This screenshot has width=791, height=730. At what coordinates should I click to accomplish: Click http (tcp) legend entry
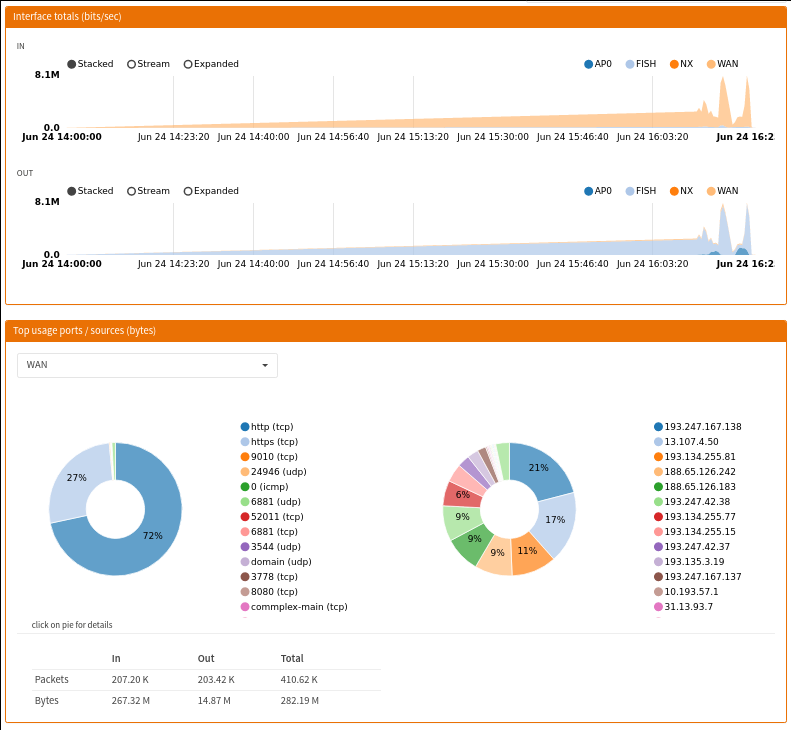pos(267,427)
